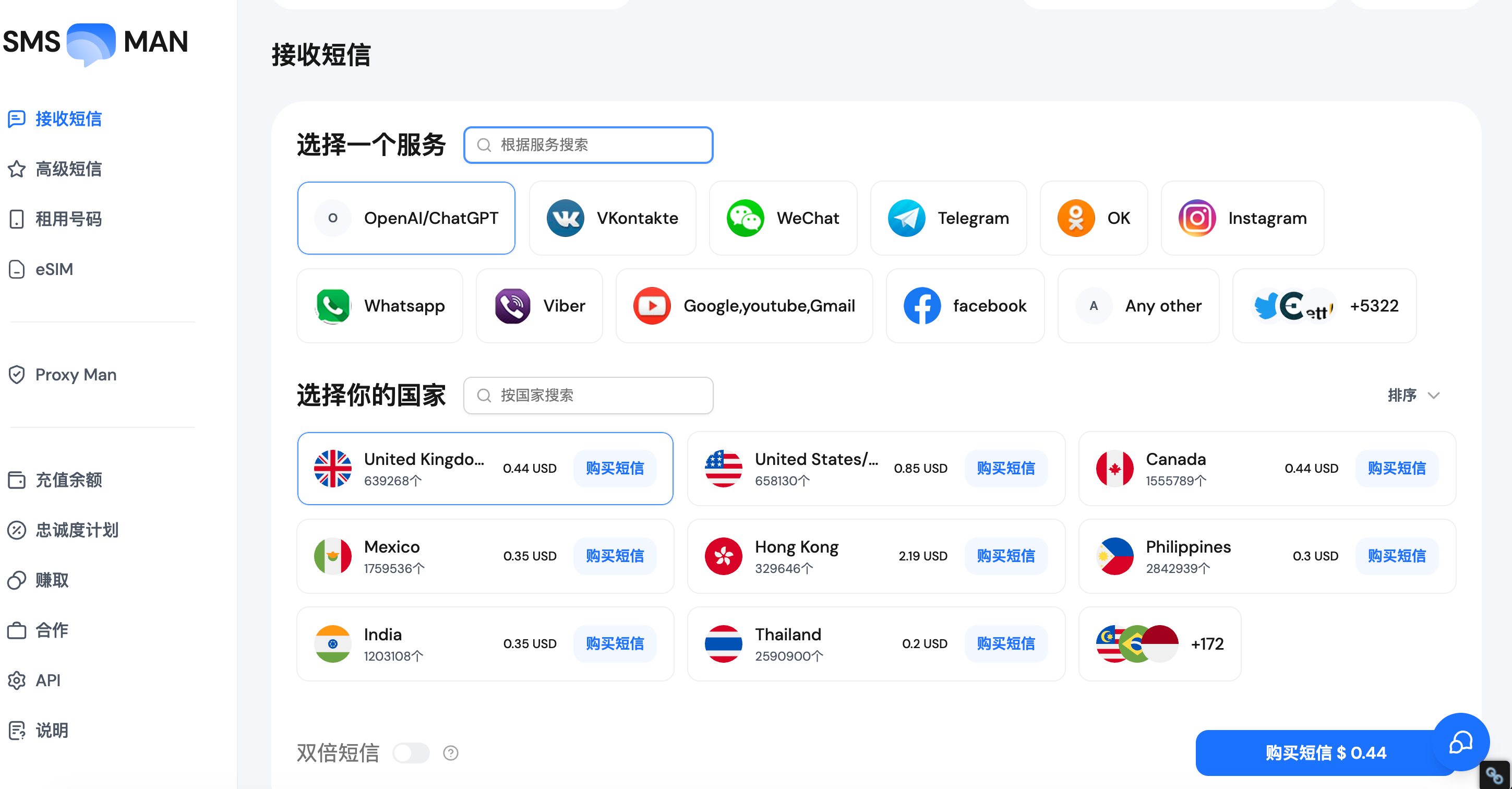The image size is (1512, 789).
Task: Select the Whatsapp phone icon
Action: pyautogui.click(x=333, y=306)
